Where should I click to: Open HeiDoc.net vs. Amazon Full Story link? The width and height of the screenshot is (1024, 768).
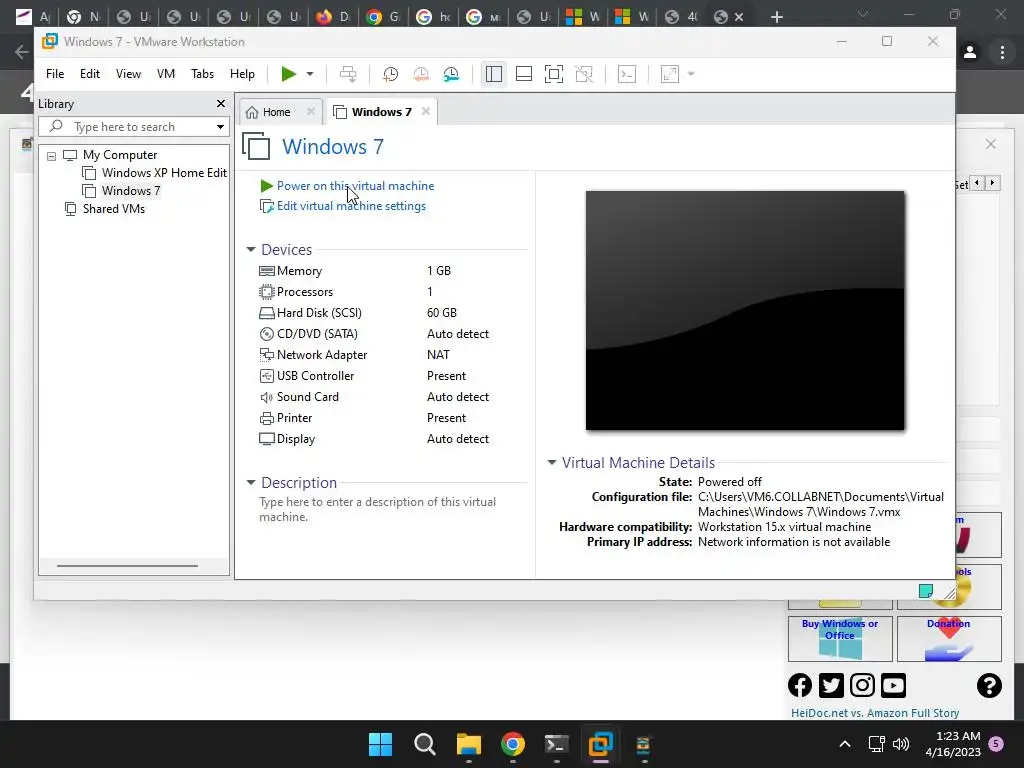click(875, 713)
